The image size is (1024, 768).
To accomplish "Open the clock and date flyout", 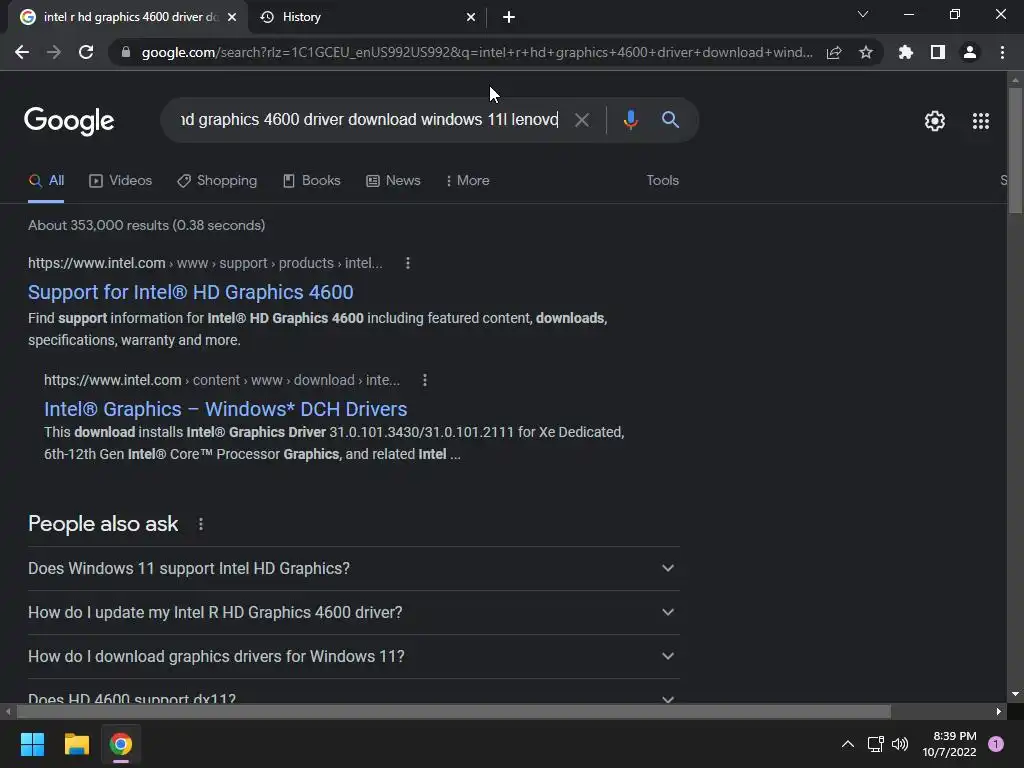I will coord(950,744).
